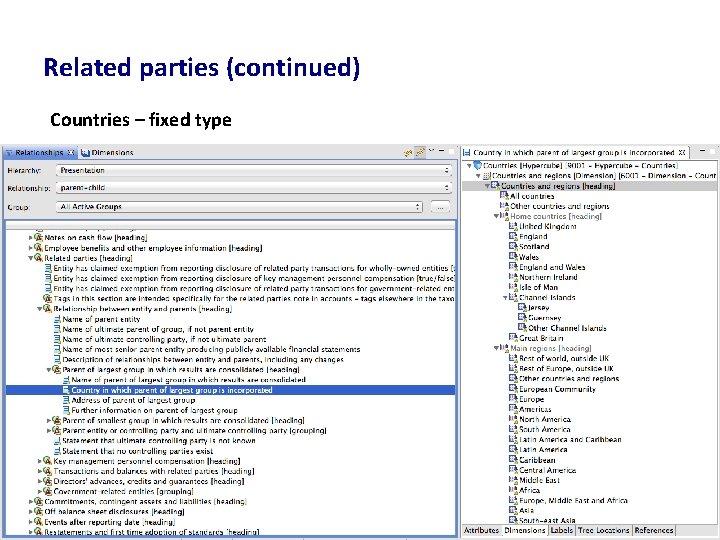The image size is (720, 540).
Task: Open the Hierarchy dropdown showing Presentation
Action: [254, 170]
